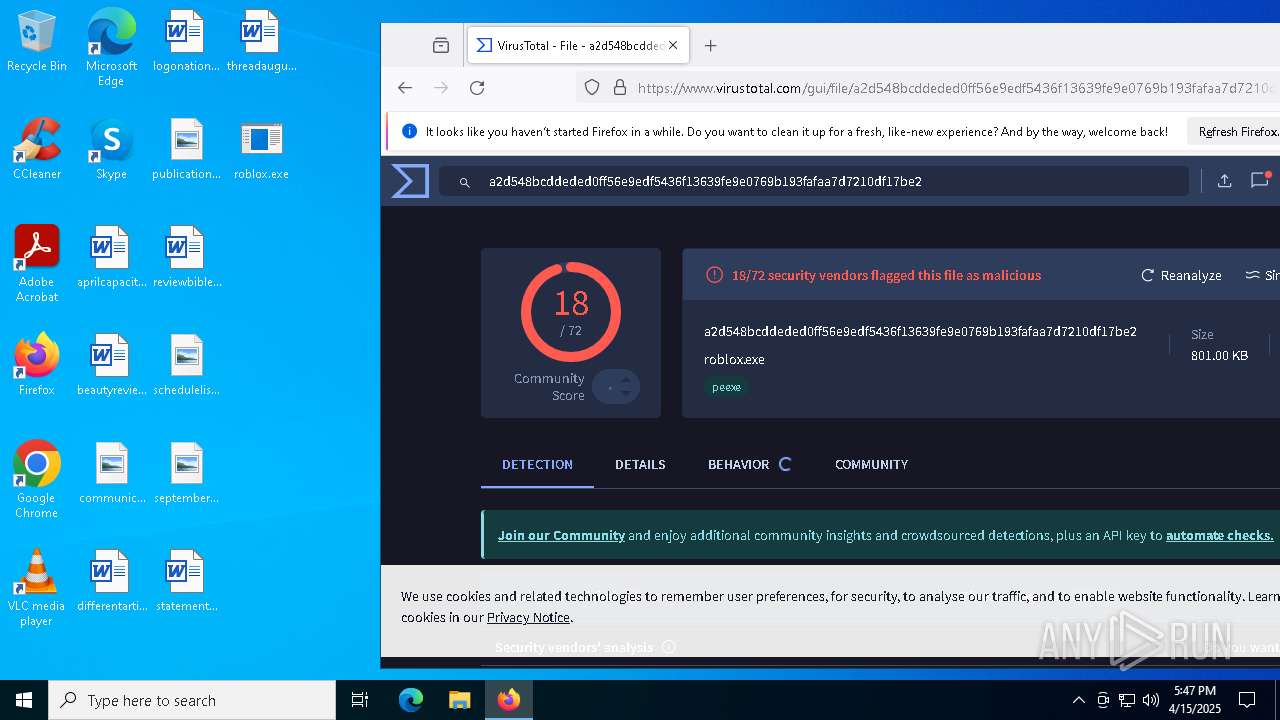Open Firefox tab overview (Firefox View) icon
1280x720 pixels.
coord(441,45)
